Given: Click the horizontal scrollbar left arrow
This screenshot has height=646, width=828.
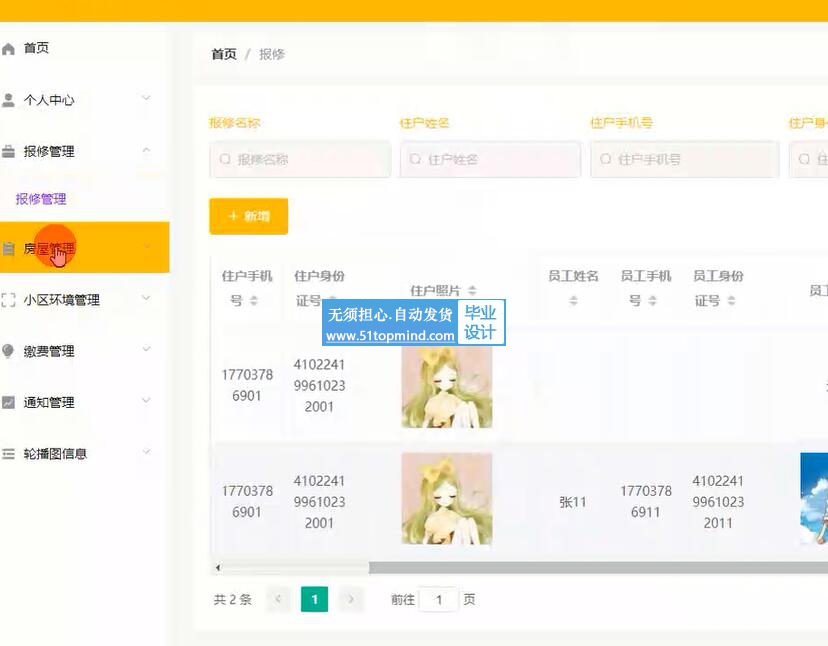Looking at the screenshot, I should coord(218,568).
